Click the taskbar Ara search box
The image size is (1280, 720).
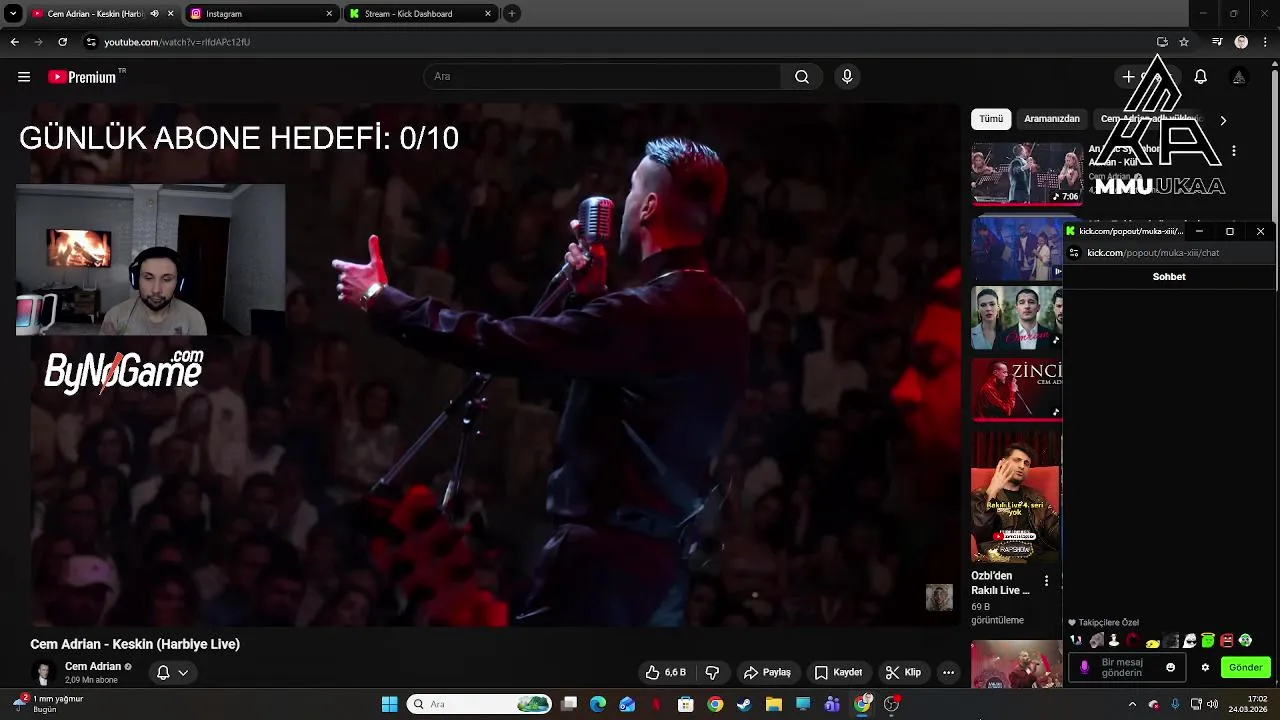[x=479, y=704]
